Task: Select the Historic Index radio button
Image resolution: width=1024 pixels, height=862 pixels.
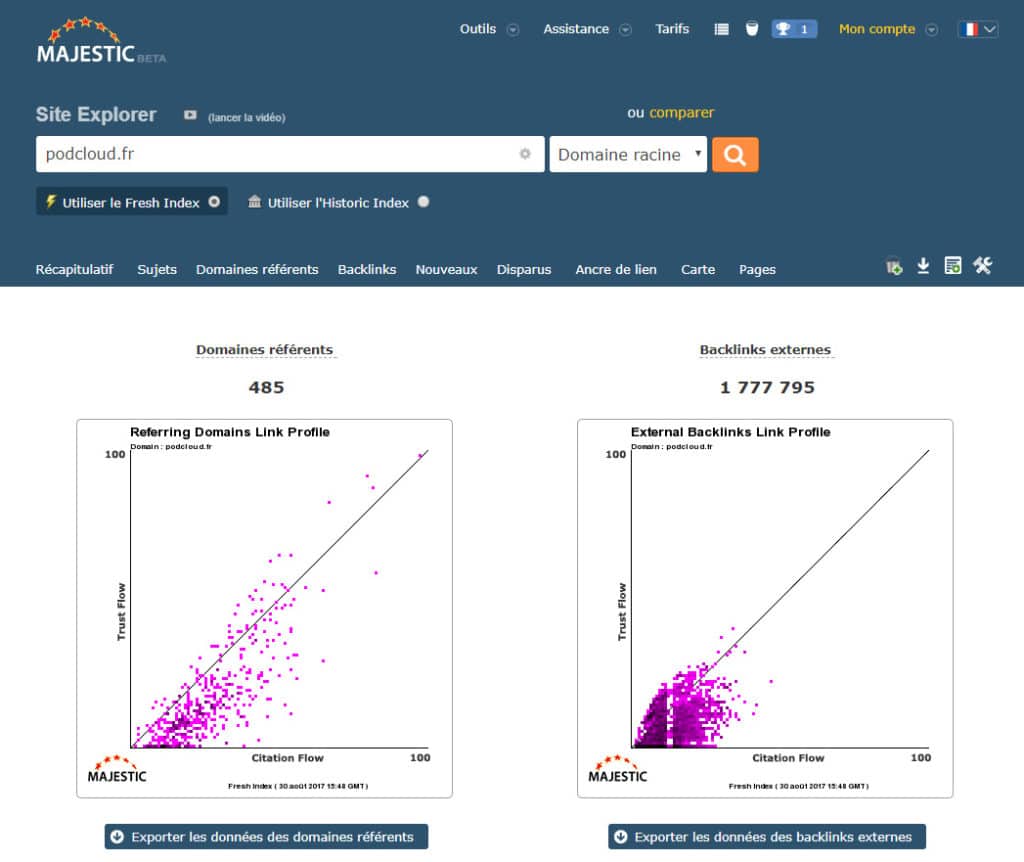Action: (424, 202)
